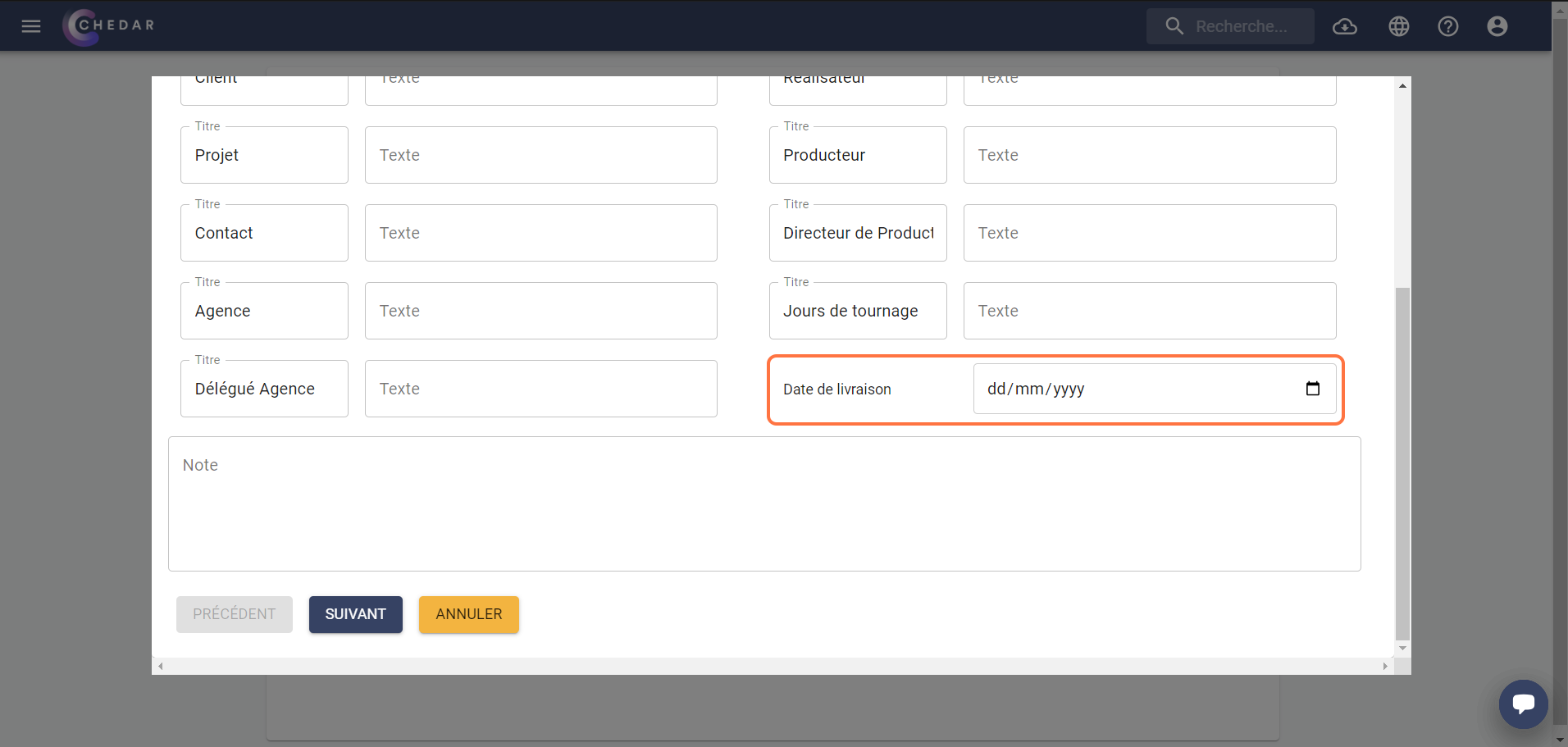Click the Agence title field
Image resolution: width=1568 pixels, height=747 pixels.
pyautogui.click(x=264, y=311)
